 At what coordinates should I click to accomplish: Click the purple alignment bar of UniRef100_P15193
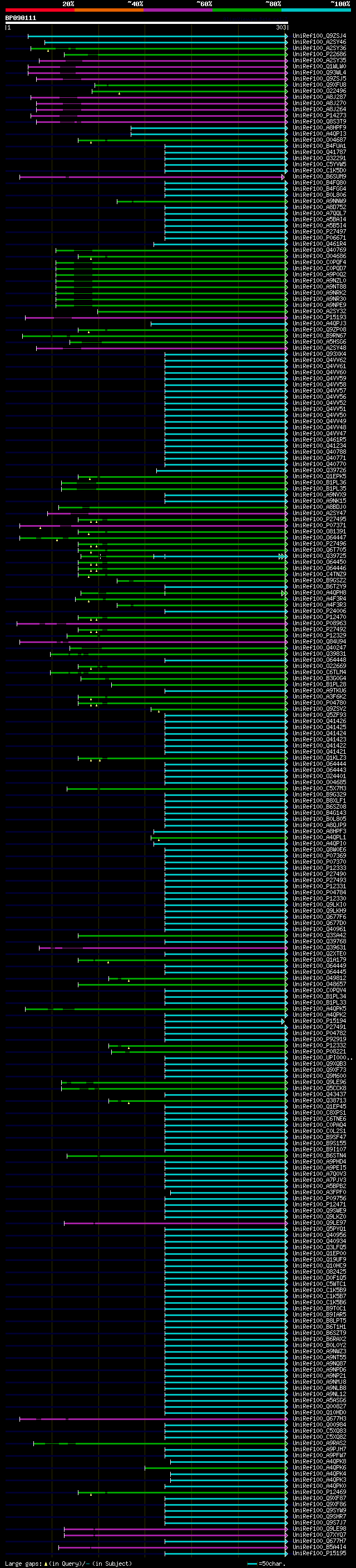click(x=155, y=318)
